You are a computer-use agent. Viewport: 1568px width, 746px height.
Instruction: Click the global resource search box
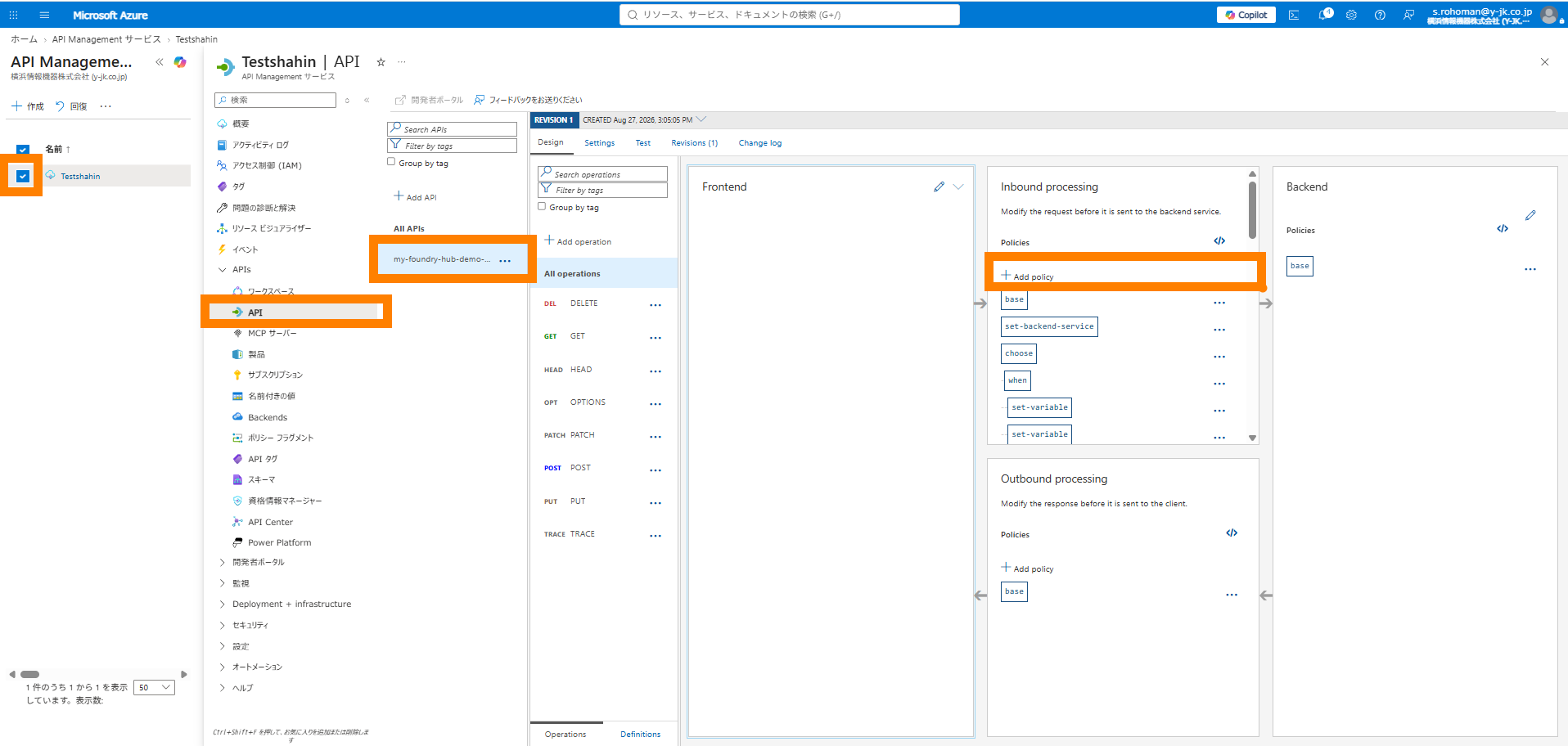(789, 15)
